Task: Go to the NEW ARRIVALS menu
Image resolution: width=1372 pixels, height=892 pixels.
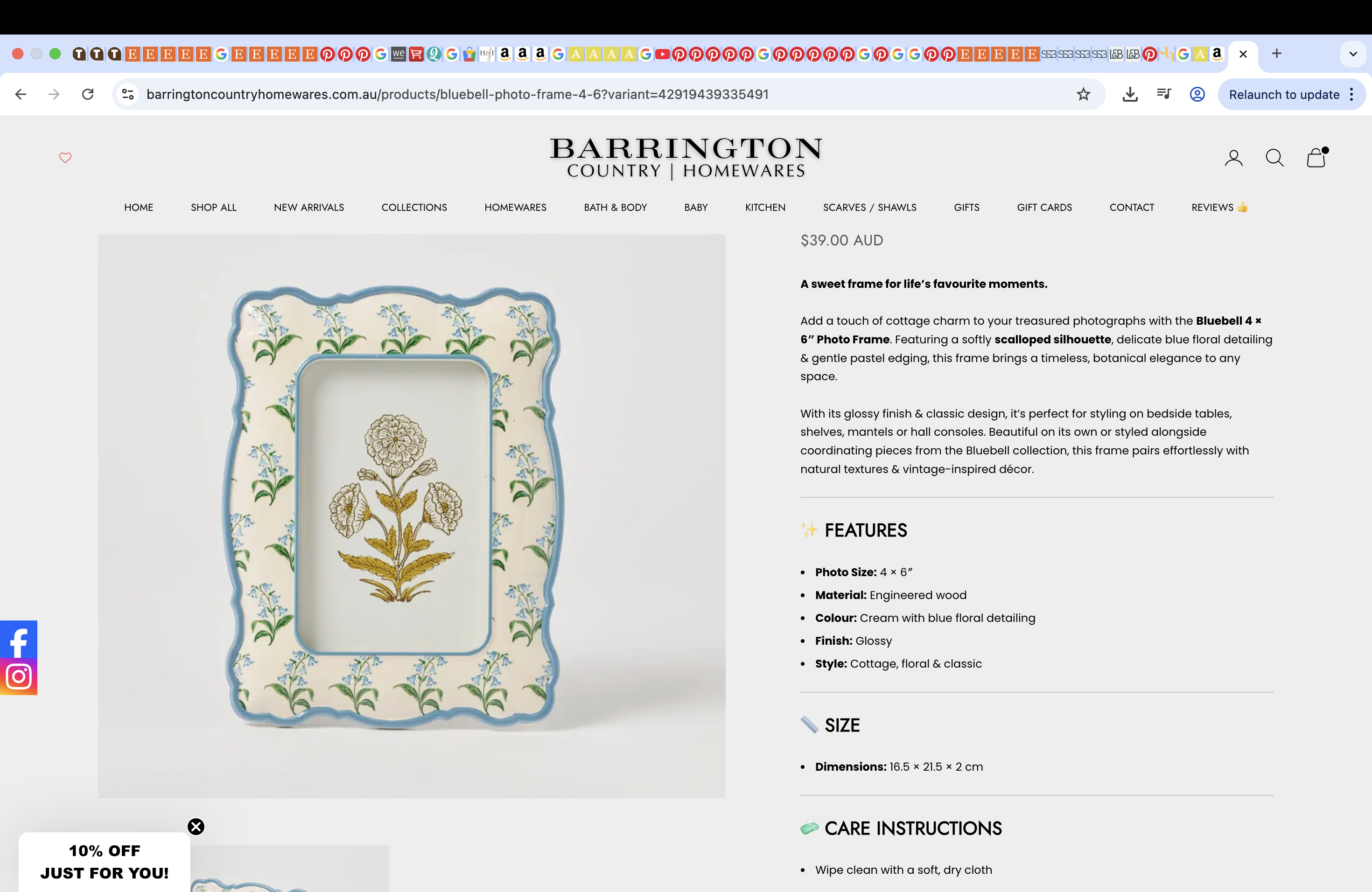Action: click(x=309, y=208)
